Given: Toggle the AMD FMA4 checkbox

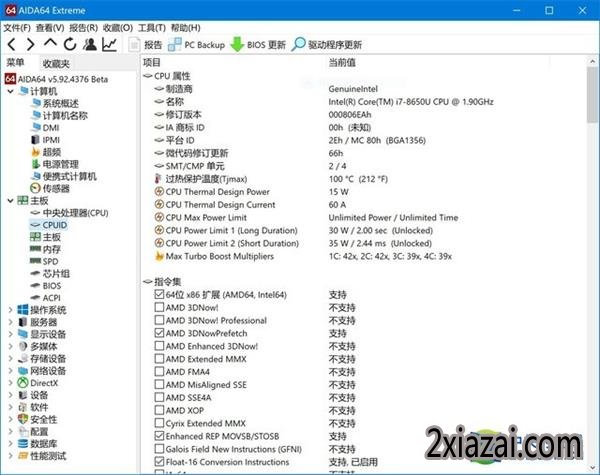Looking at the screenshot, I should 159,372.
